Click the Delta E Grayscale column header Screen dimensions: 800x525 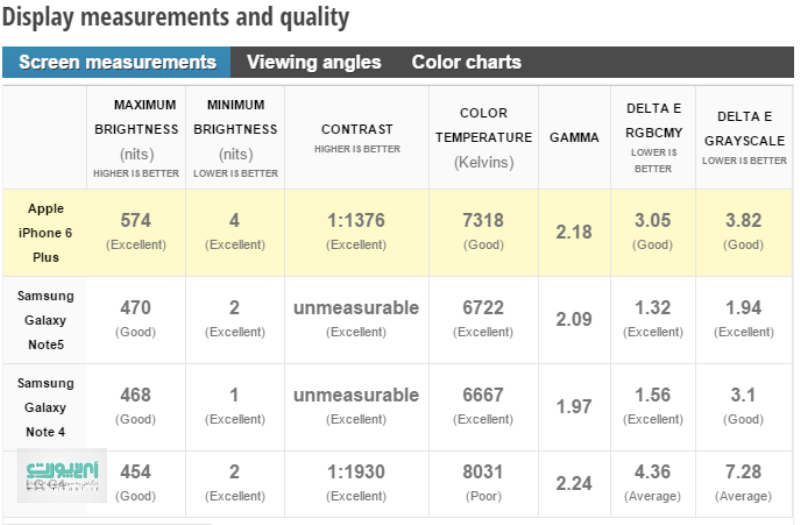pos(744,138)
